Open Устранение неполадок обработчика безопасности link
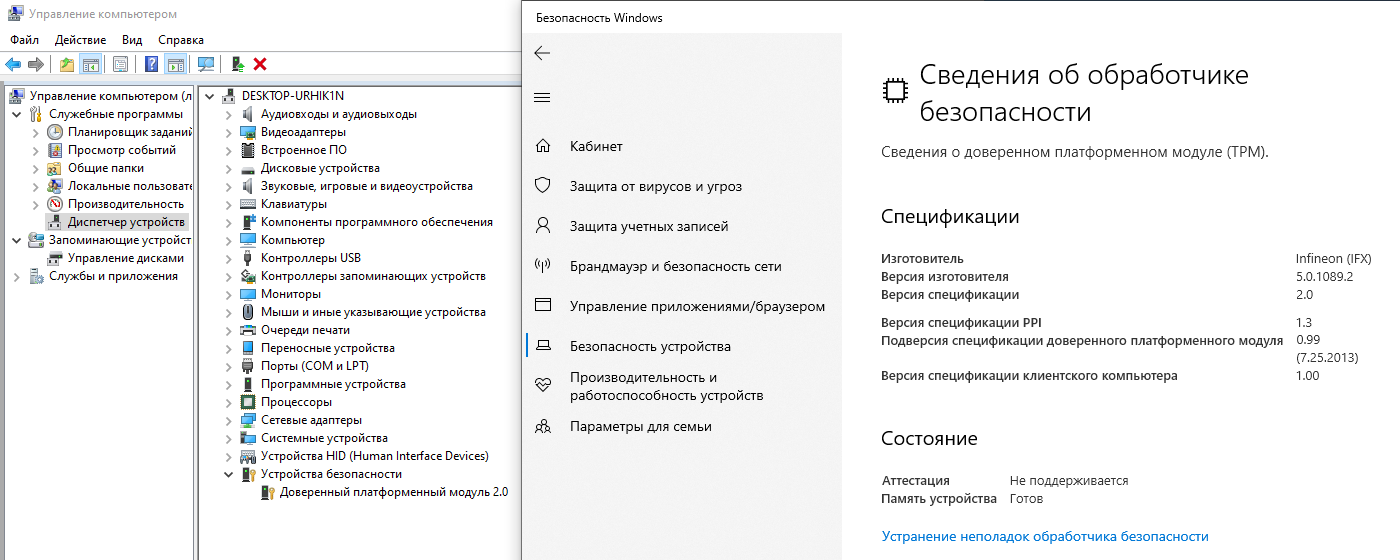The height and width of the screenshot is (560, 1400). point(1045,537)
